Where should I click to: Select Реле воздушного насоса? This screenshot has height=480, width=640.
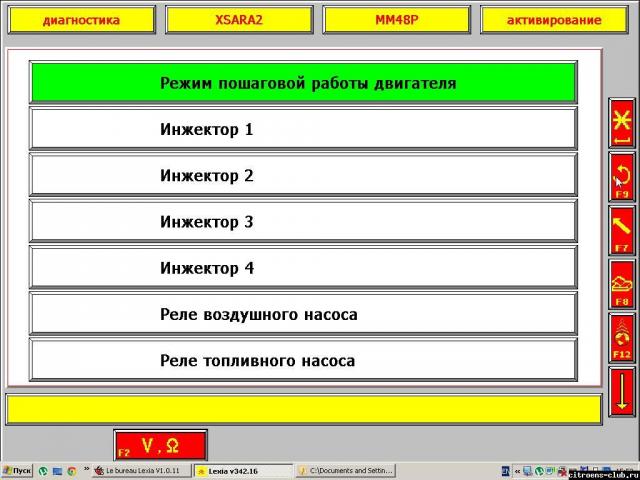(303, 314)
